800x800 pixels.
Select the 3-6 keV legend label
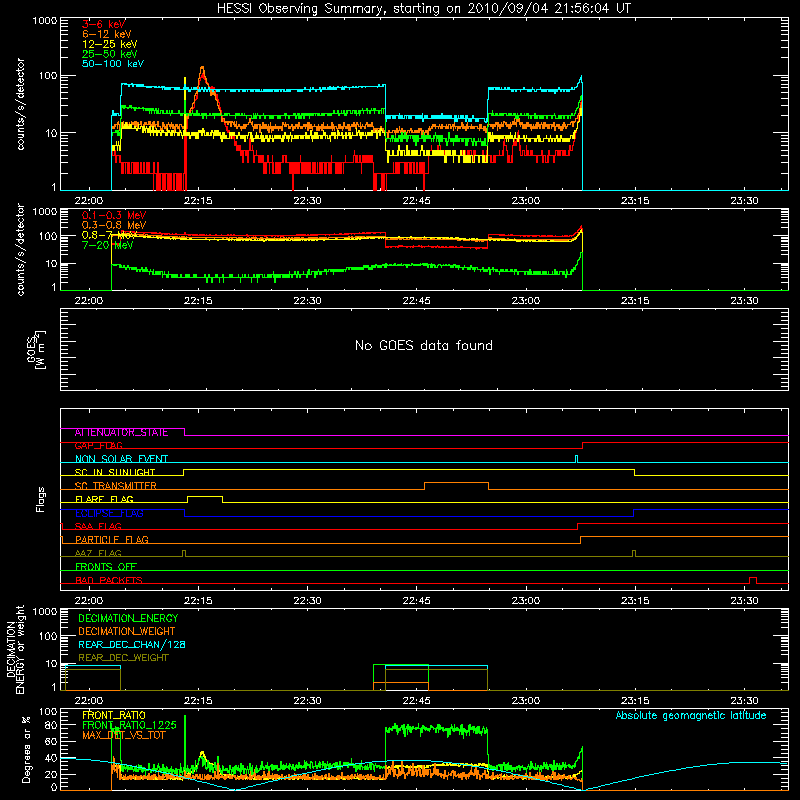(x=104, y=24)
